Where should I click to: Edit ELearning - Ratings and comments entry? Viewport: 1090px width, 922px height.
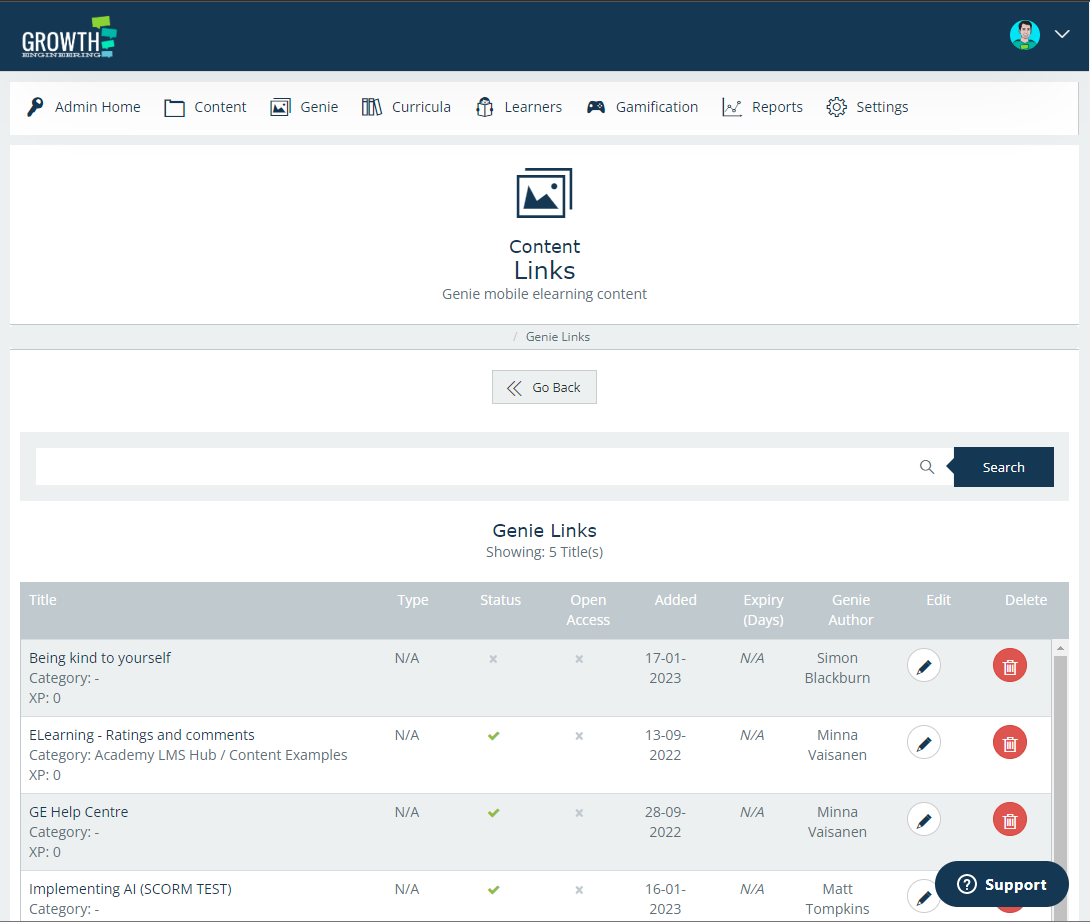coord(924,743)
